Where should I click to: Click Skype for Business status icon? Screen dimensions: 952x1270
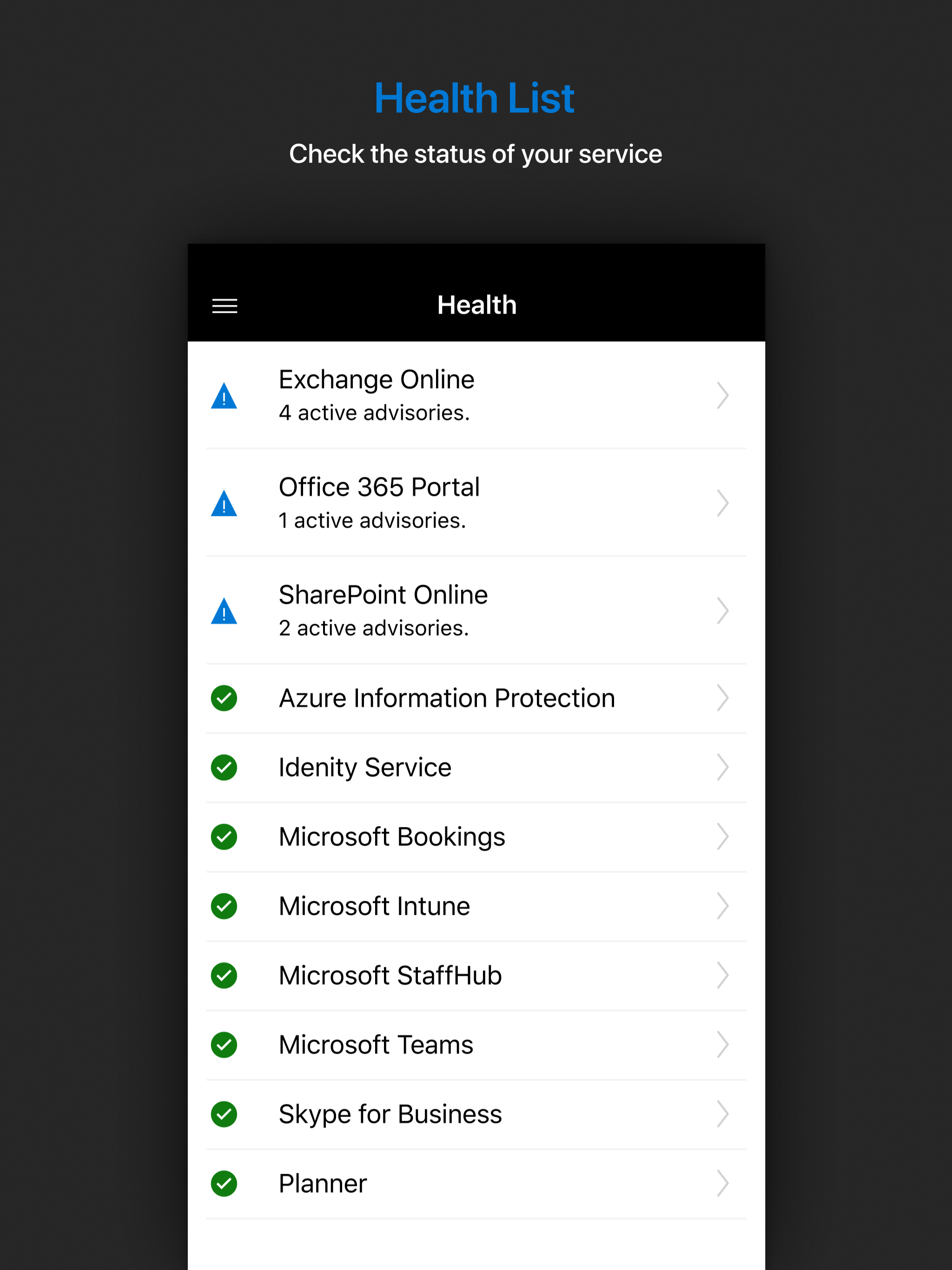tap(224, 1114)
